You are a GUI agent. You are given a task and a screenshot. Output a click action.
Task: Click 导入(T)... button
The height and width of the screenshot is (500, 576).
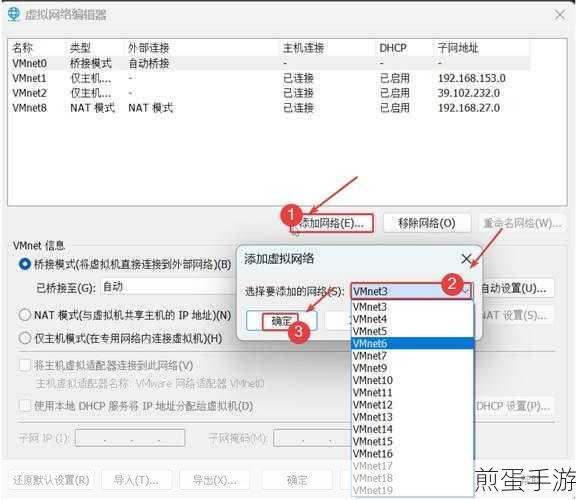point(136,480)
